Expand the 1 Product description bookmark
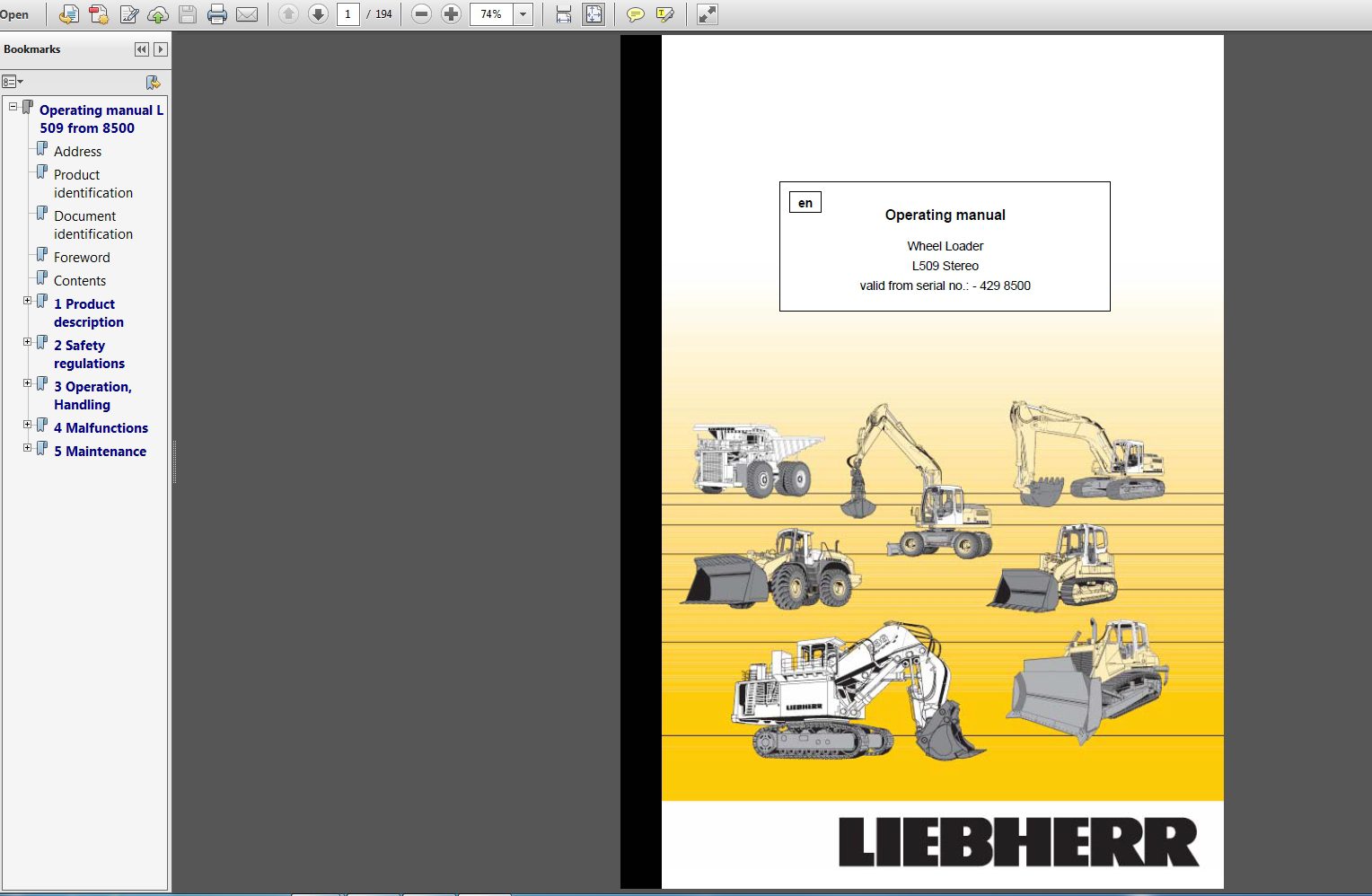The height and width of the screenshot is (896, 1372). coord(28,301)
